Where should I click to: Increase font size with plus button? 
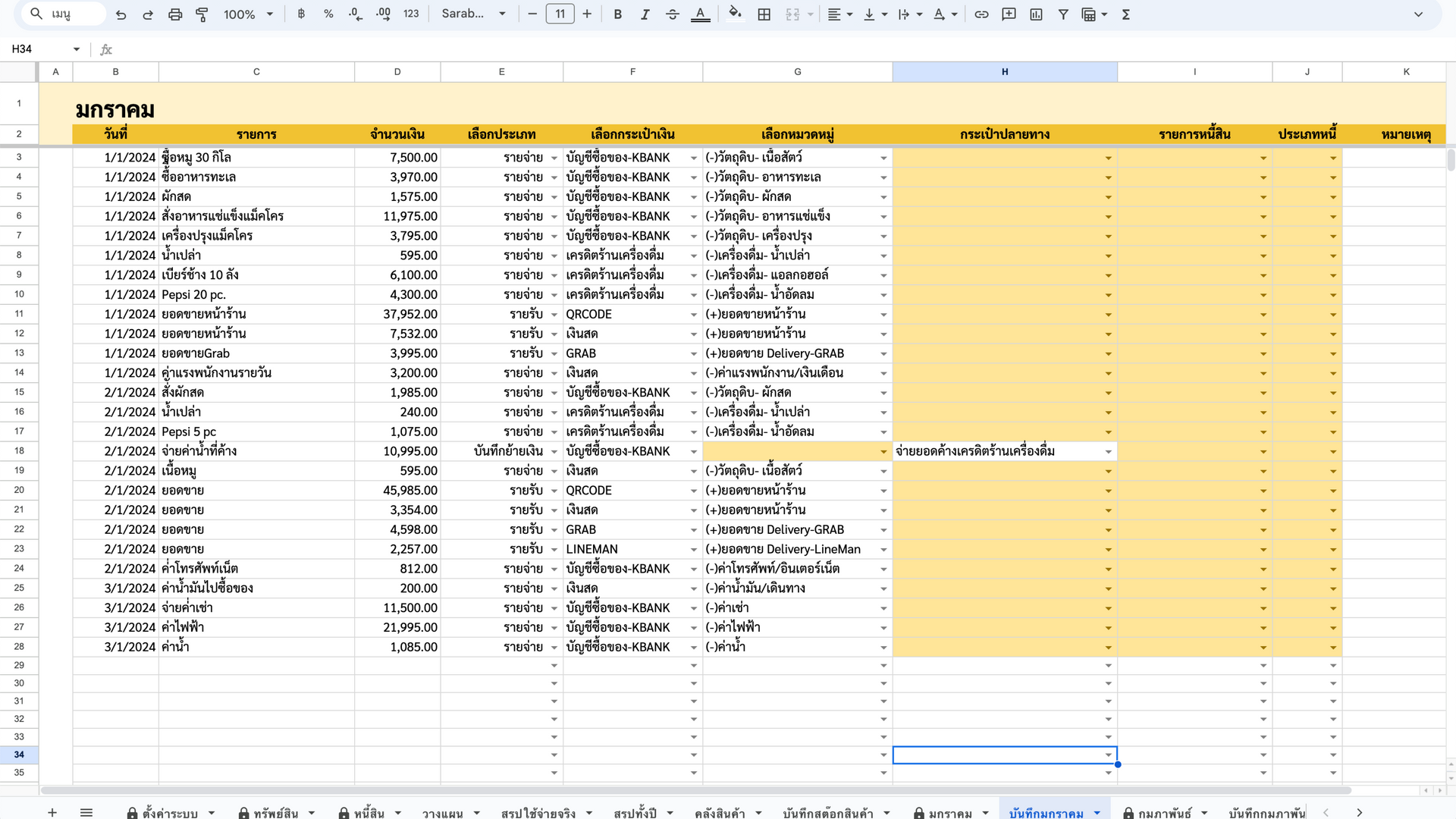[x=587, y=14]
